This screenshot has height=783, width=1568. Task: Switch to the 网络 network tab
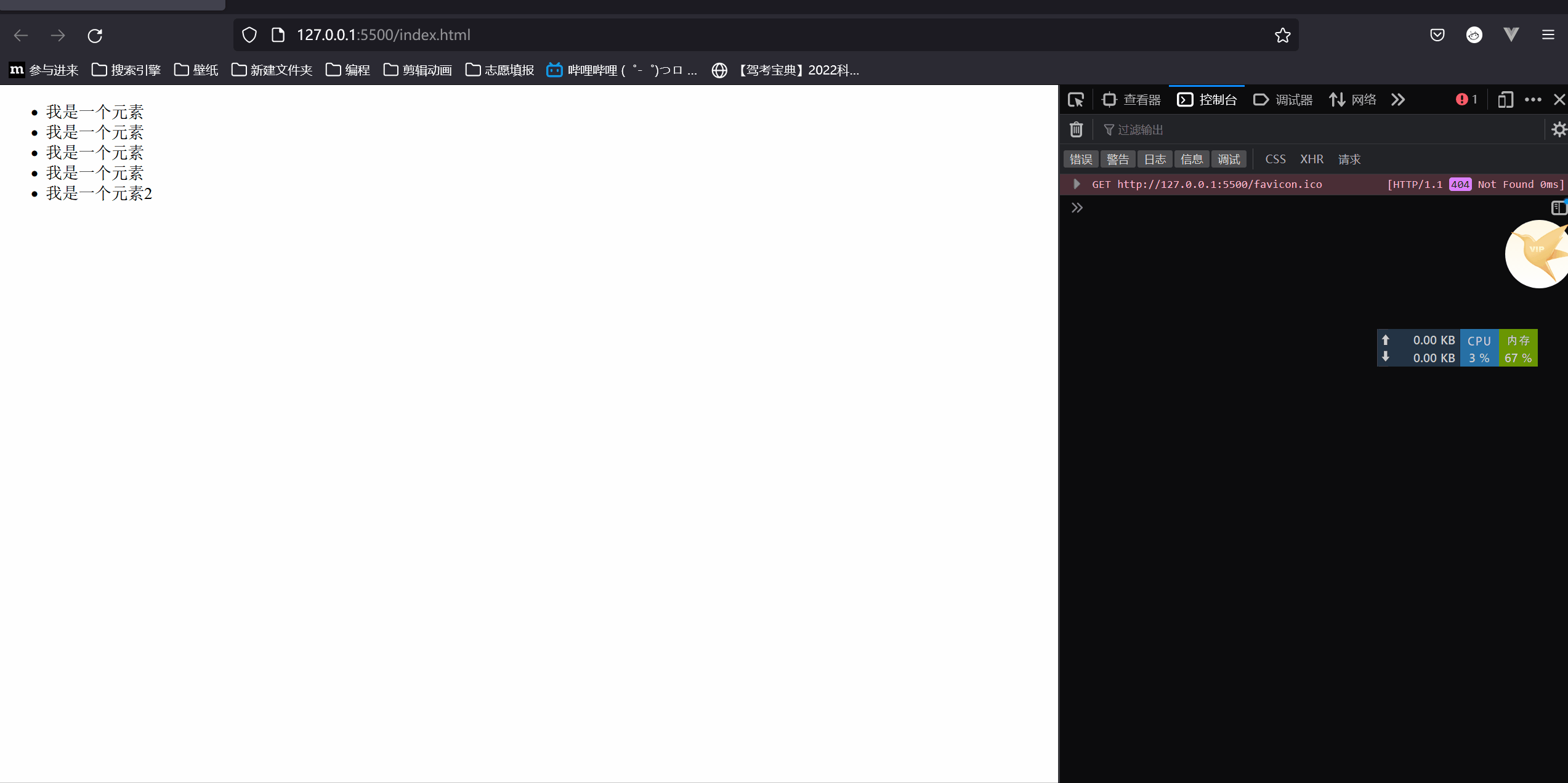click(x=1352, y=100)
